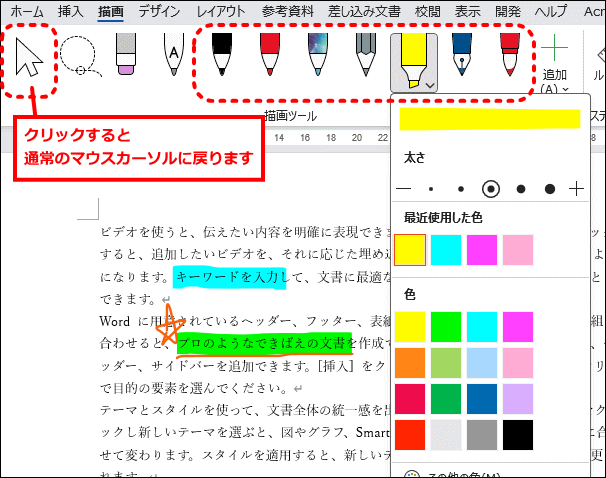Choose light green in the 色 grid

click(x=446, y=363)
